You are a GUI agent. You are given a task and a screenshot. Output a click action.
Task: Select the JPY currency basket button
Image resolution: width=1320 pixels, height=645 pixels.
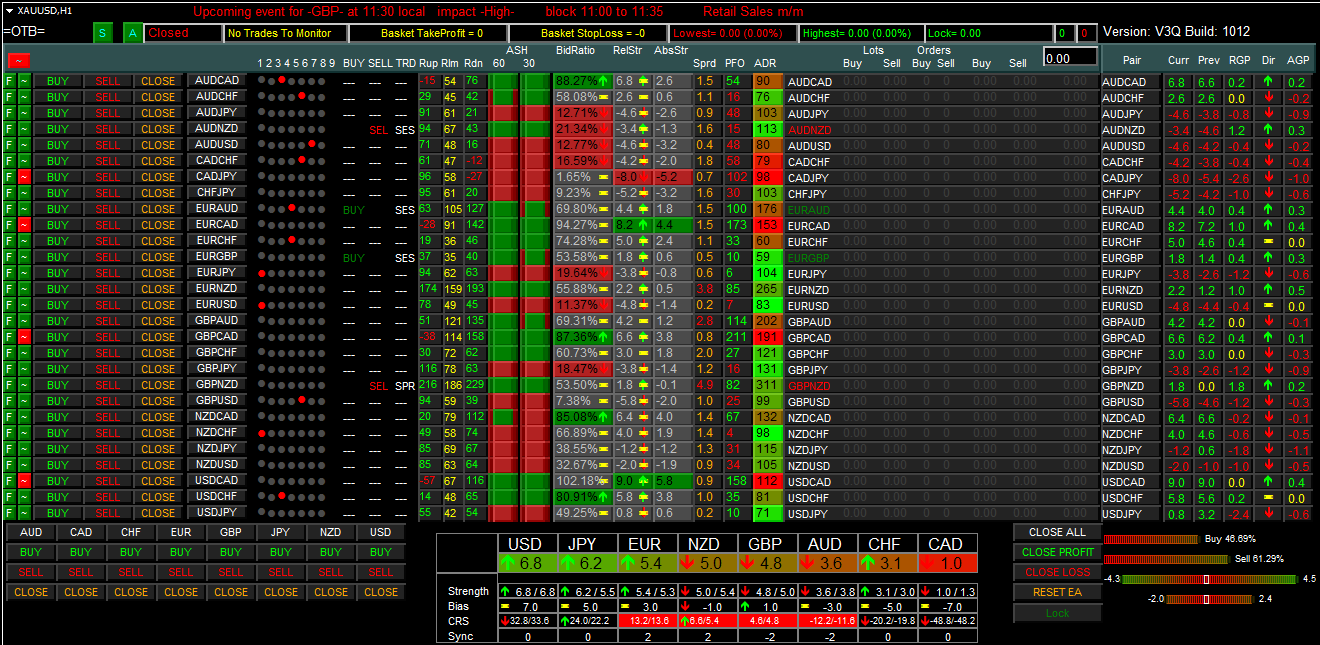pos(281,532)
